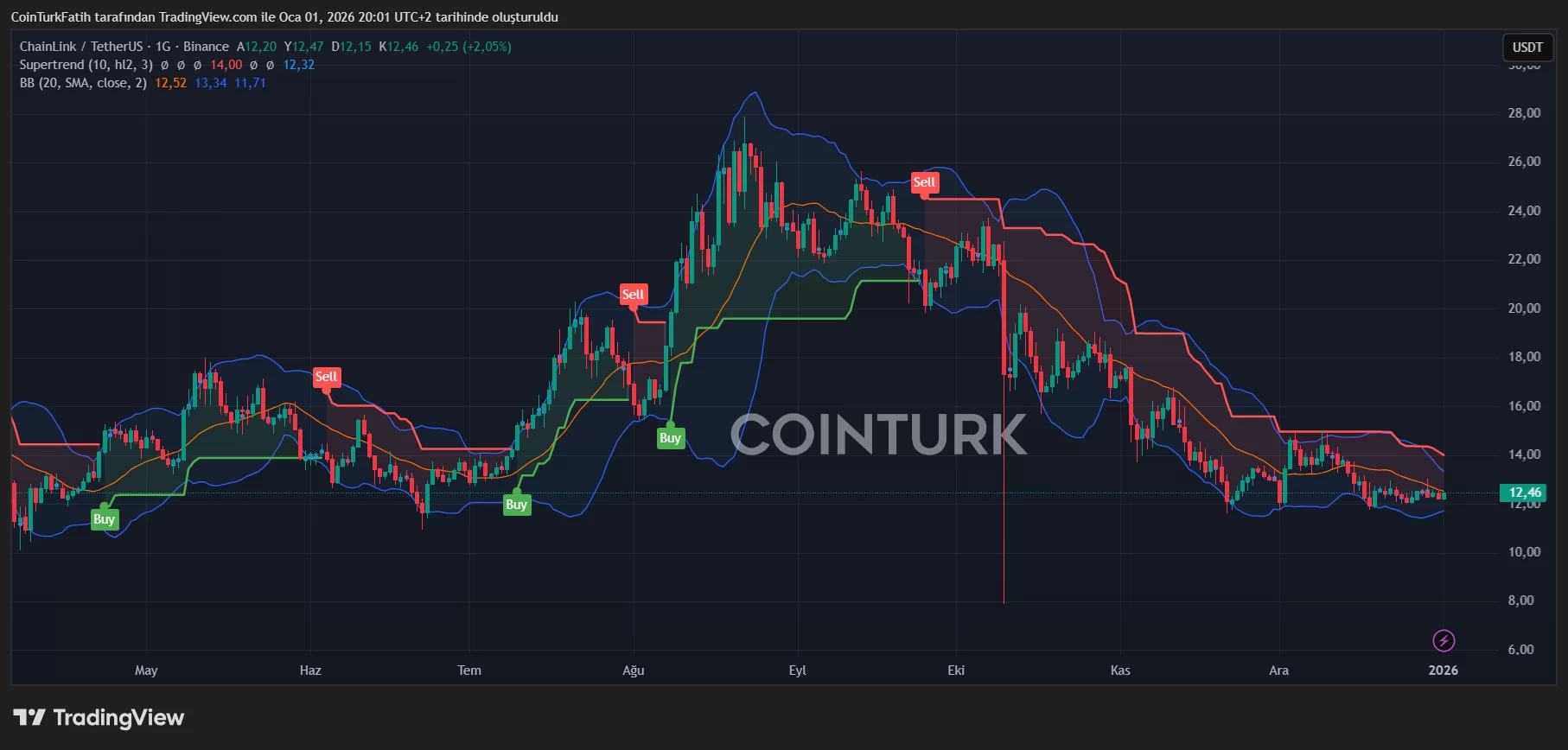The height and width of the screenshot is (750, 1568).
Task: Click the Supertrend red value 14,00
Action: pos(226,65)
